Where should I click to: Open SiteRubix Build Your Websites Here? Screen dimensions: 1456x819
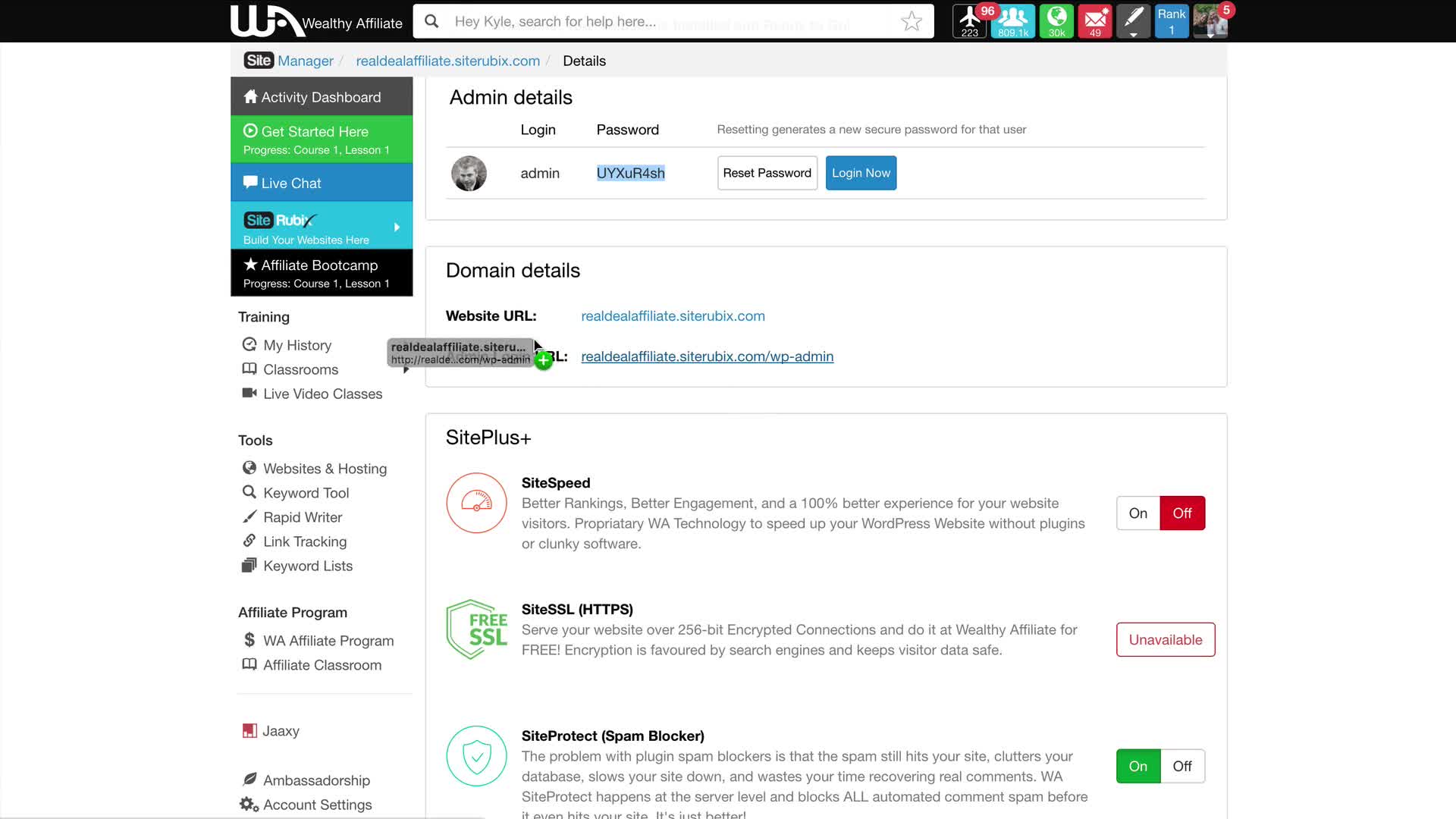click(x=322, y=226)
